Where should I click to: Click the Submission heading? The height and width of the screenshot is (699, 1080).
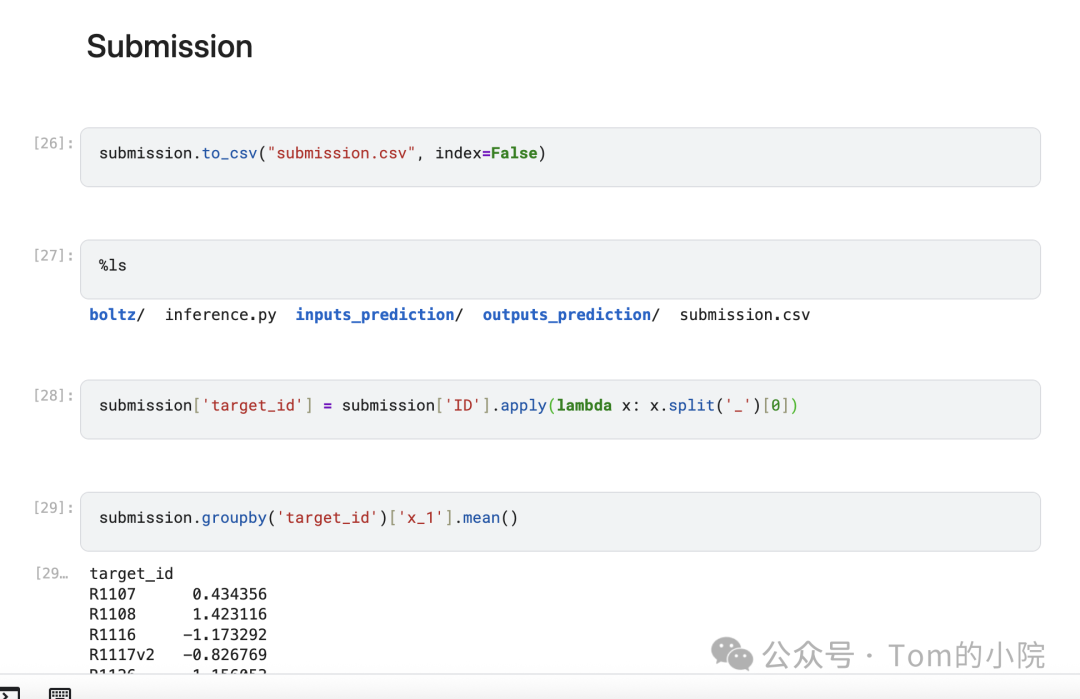click(x=169, y=47)
